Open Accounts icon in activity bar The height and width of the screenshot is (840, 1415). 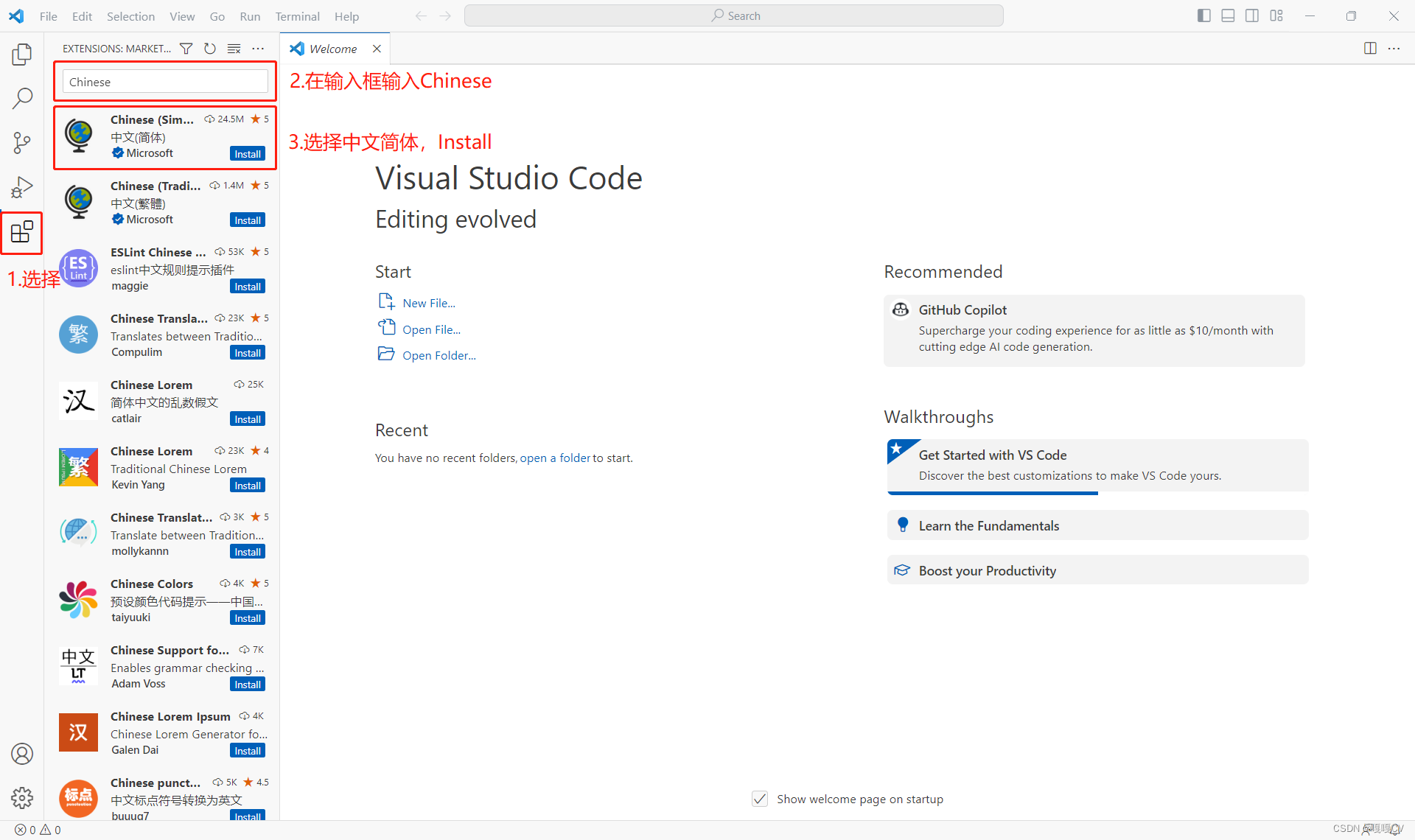22,754
